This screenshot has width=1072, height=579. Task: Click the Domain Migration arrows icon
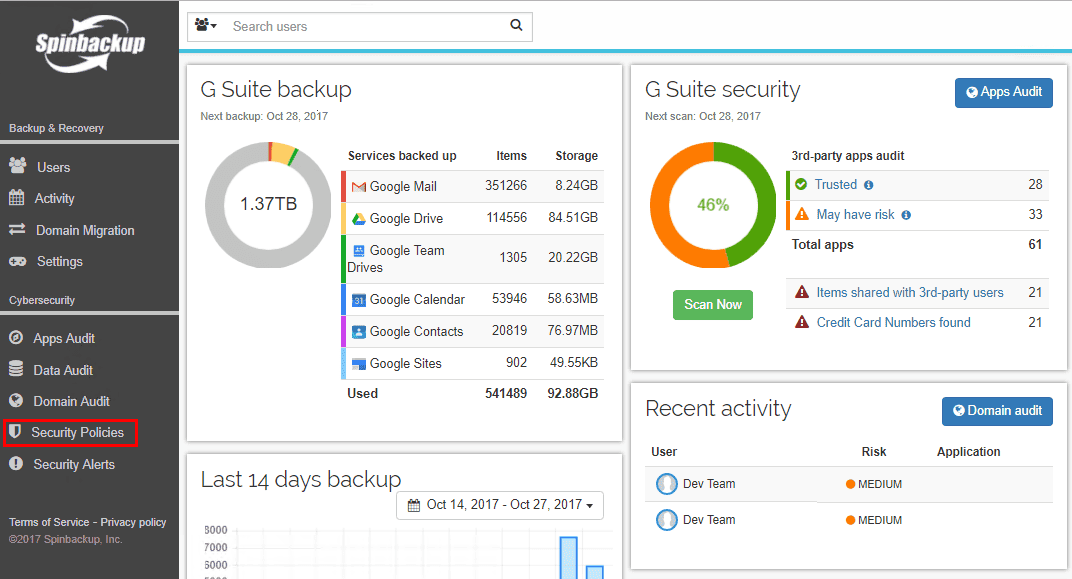pos(19,229)
